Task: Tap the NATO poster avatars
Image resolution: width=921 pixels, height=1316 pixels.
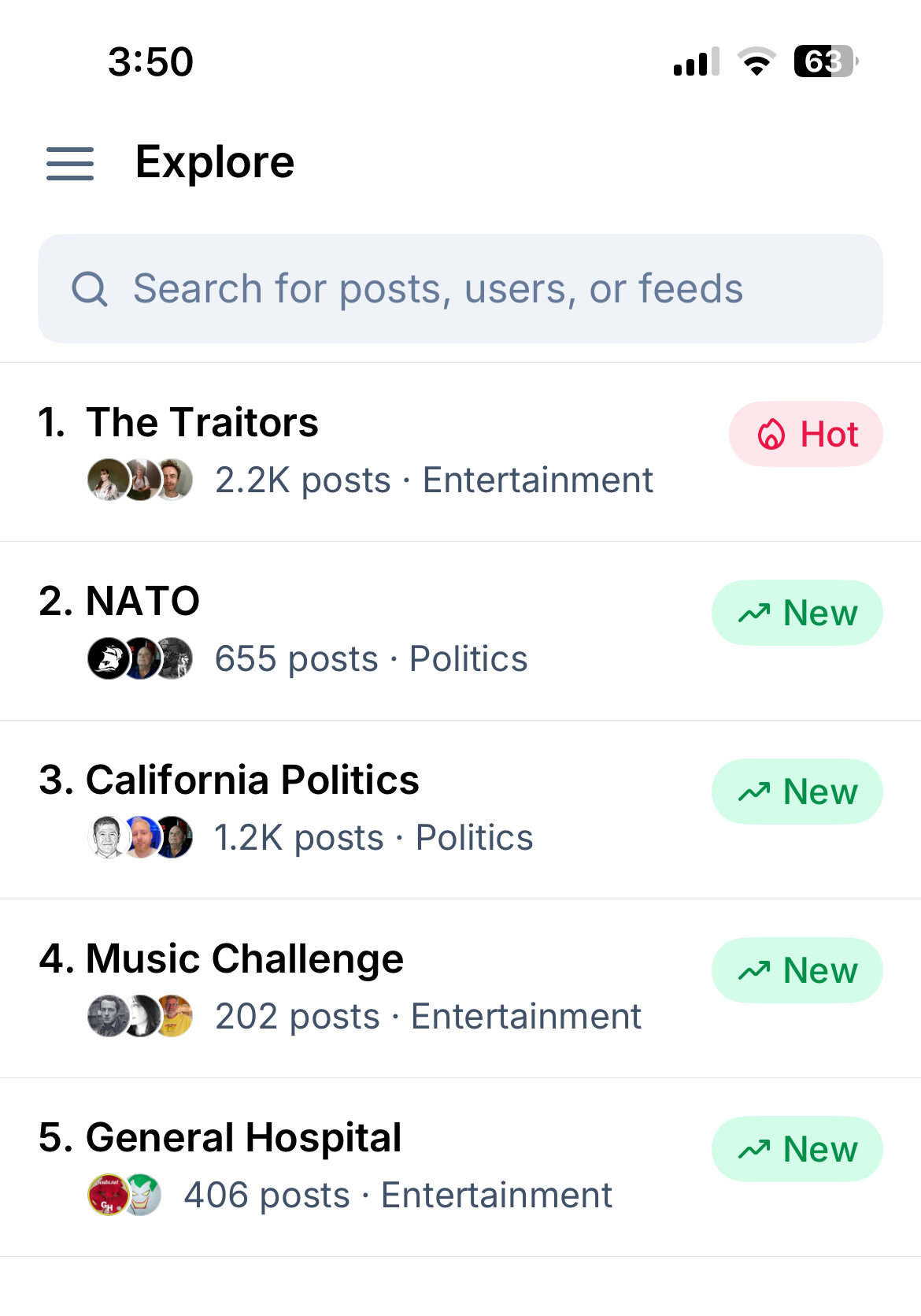Action: tap(140, 658)
